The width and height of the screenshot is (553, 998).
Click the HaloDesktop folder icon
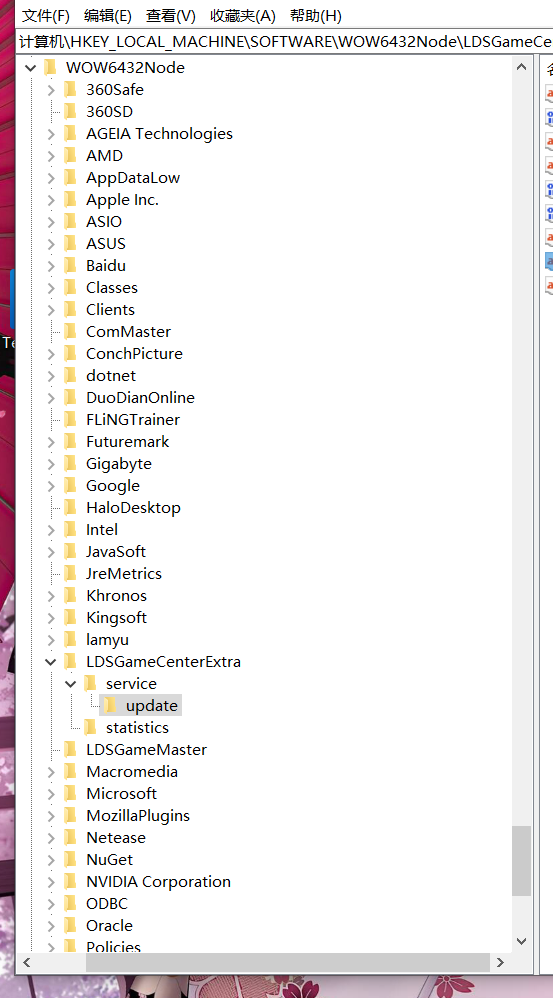pyautogui.click(x=71, y=507)
